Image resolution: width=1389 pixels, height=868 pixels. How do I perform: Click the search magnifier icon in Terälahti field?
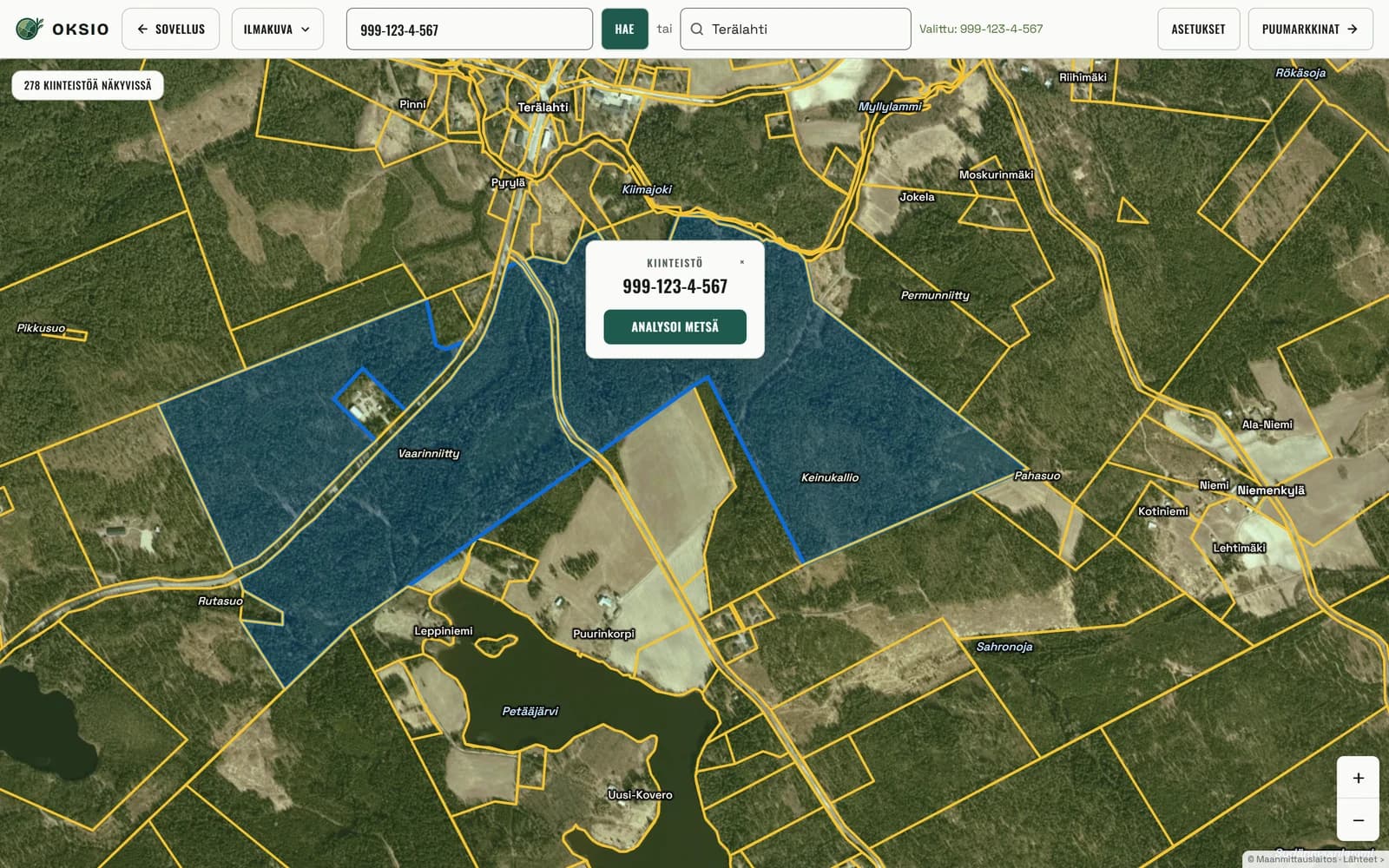click(696, 29)
